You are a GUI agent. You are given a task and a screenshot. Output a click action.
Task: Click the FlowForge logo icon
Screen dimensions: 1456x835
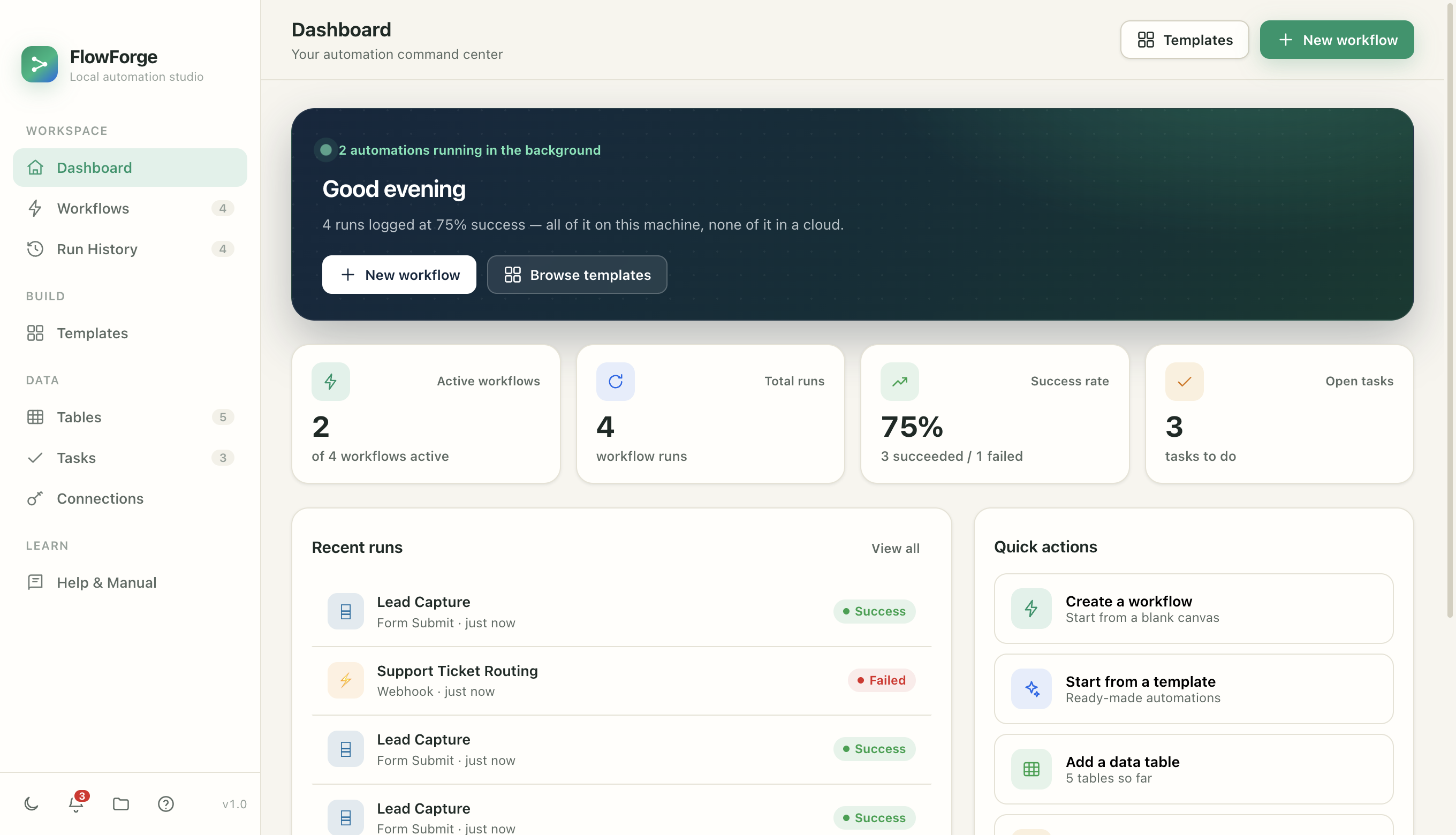(x=40, y=64)
